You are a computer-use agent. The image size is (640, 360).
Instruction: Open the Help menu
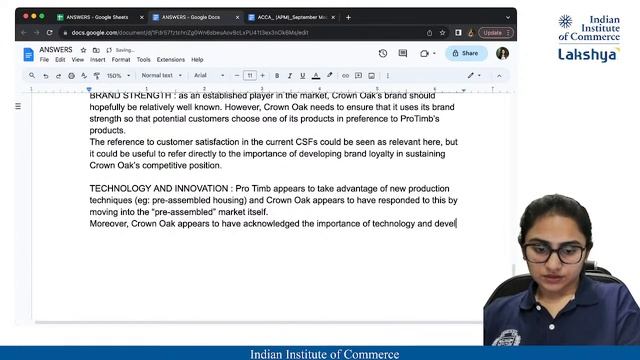(197, 60)
